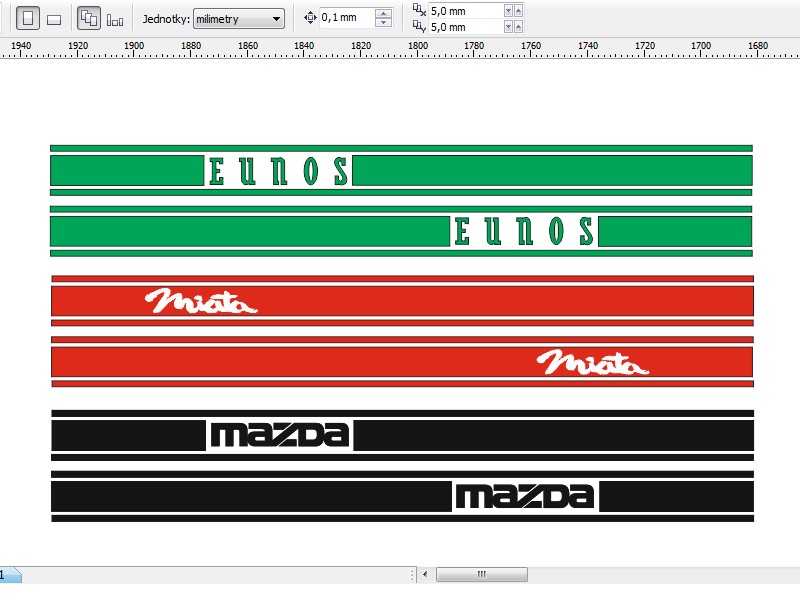Select Miata script in the upper red stripe
Viewport: 800px width, 600px height.
tap(201, 301)
